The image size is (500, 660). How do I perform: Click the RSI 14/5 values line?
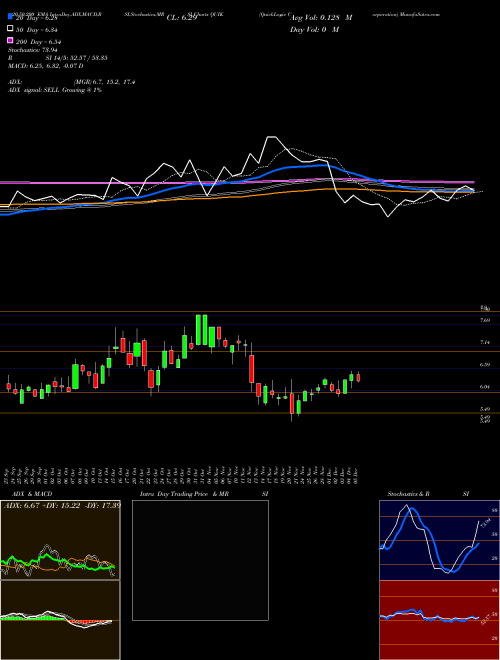click(x=58, y=58)
